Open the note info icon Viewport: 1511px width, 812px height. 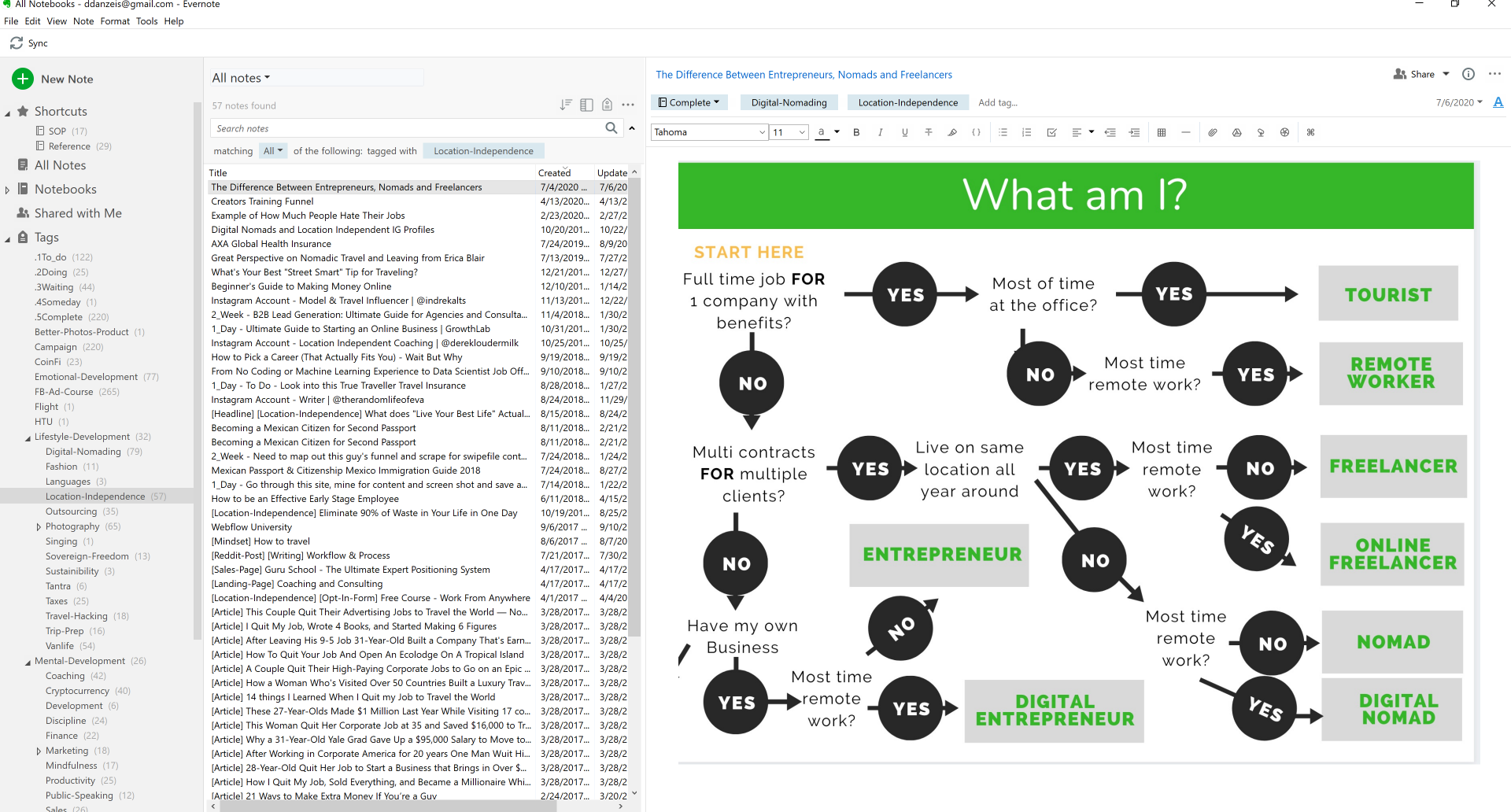click(1469, 74)
